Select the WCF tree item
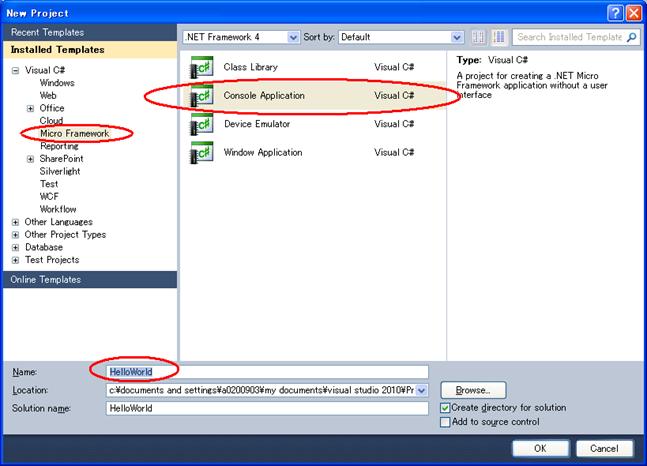647x466 pixels. (49, 196)
